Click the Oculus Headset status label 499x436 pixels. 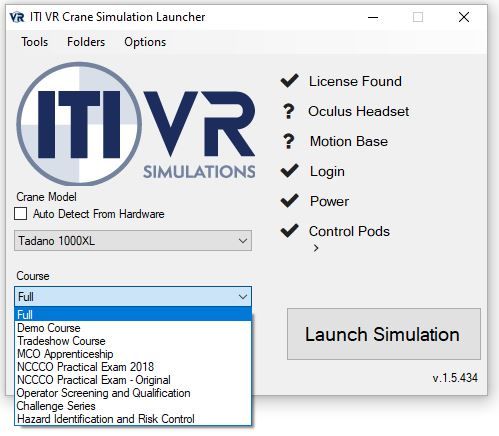(358, 111)
